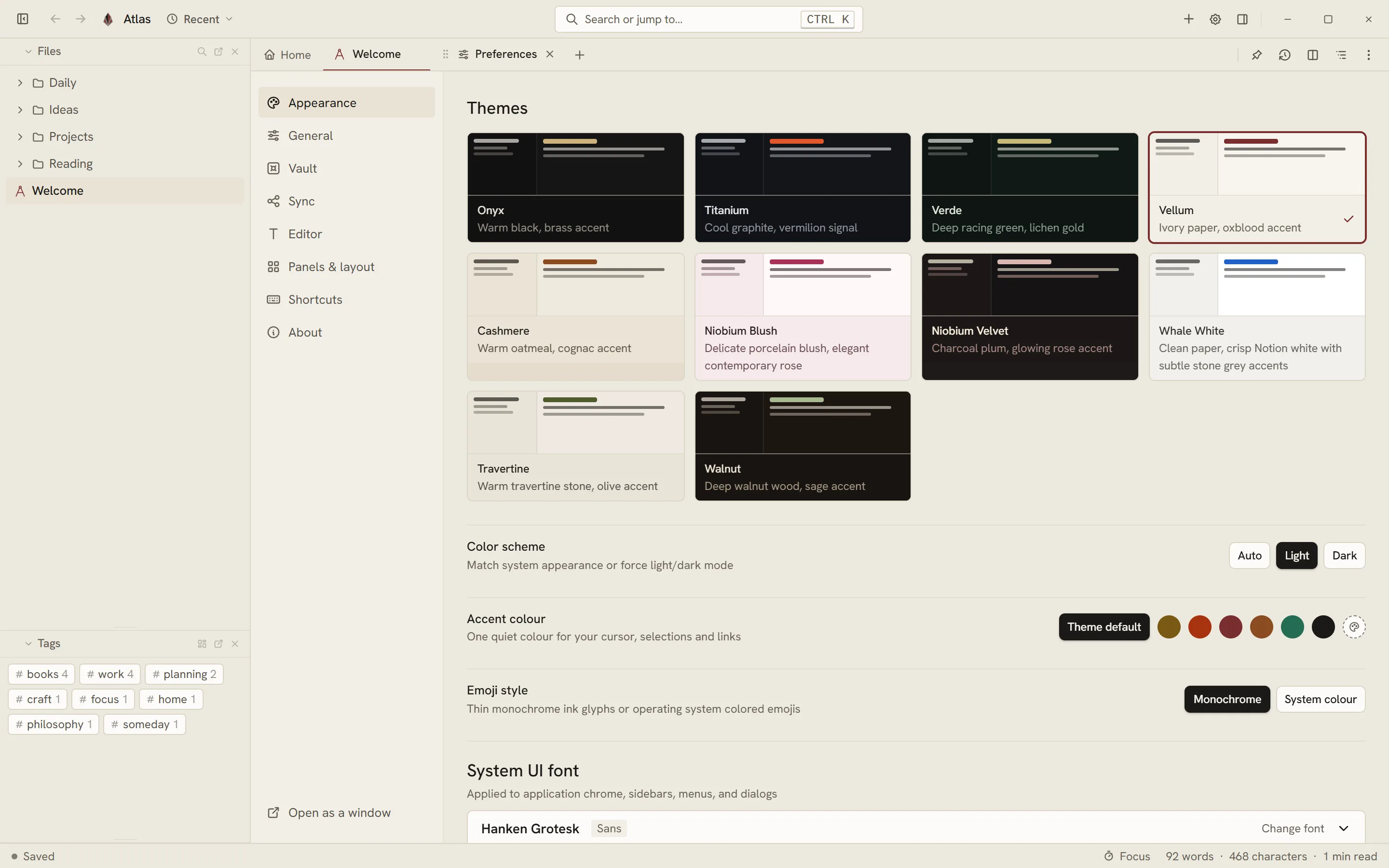Open version history clock icon
Viewport: 1389px width, 868px height.
(1284, 54)
